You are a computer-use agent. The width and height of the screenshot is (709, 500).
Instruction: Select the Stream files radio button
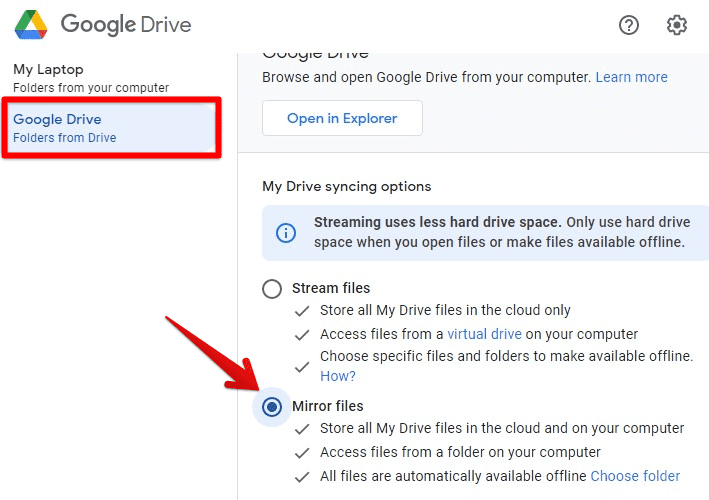click(x=272, y=288)
